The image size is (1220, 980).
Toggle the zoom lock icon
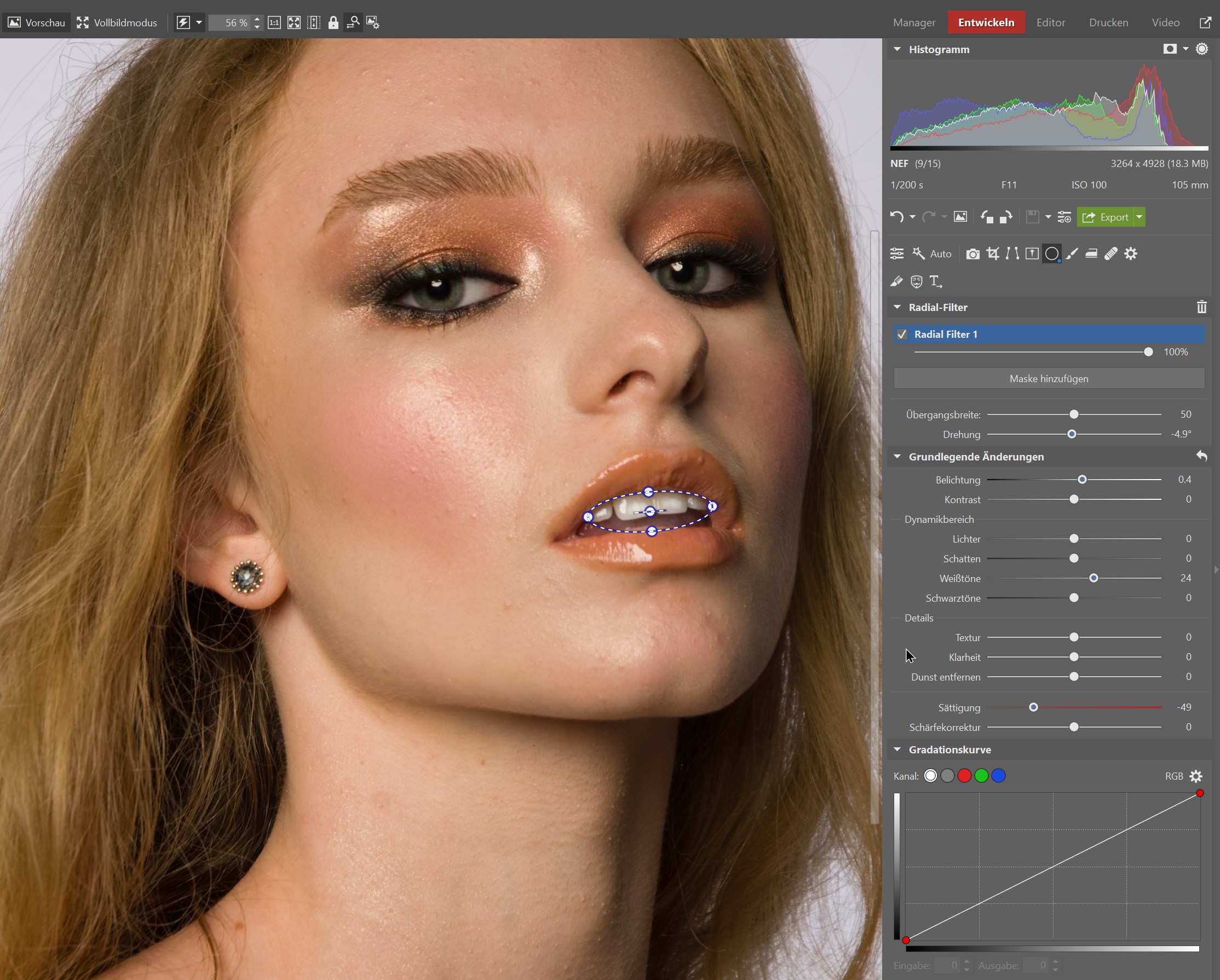click(x=333, y=22)
